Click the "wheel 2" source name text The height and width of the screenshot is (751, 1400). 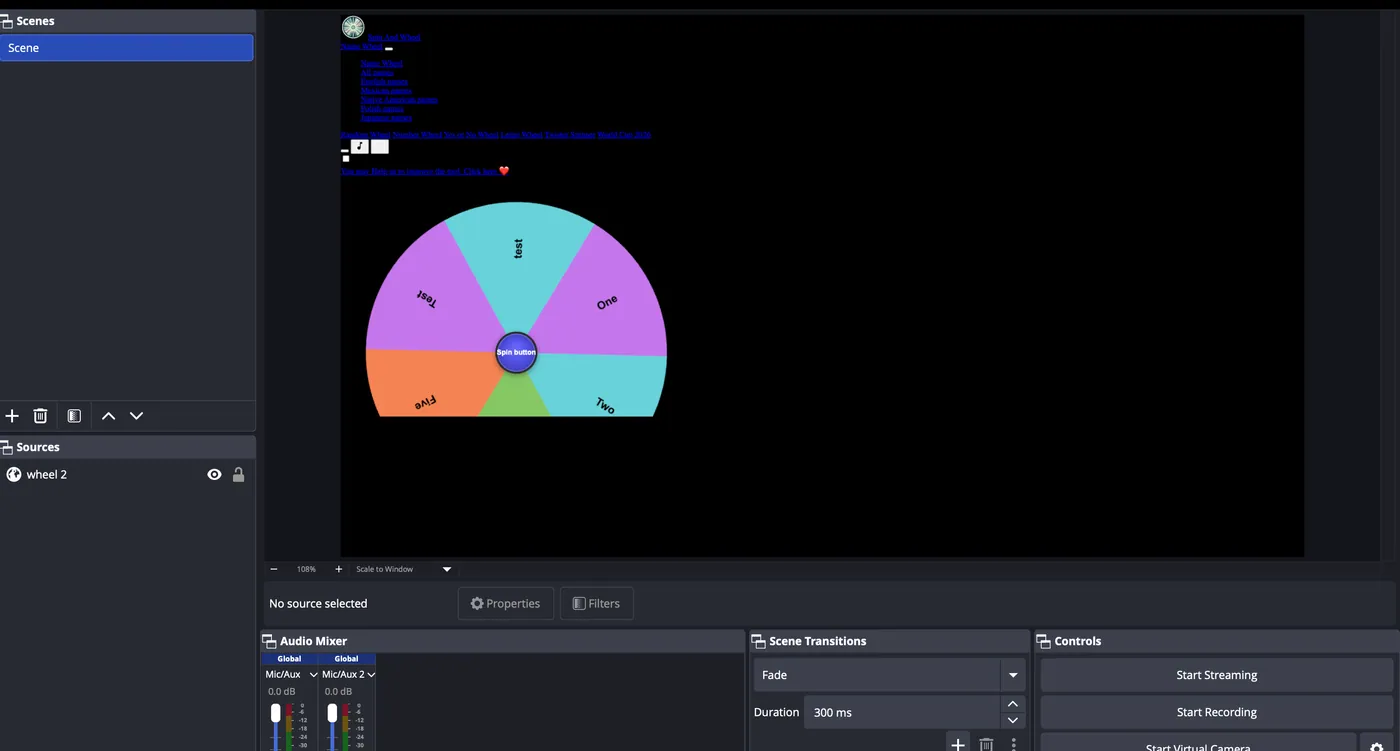click(47, 475)
